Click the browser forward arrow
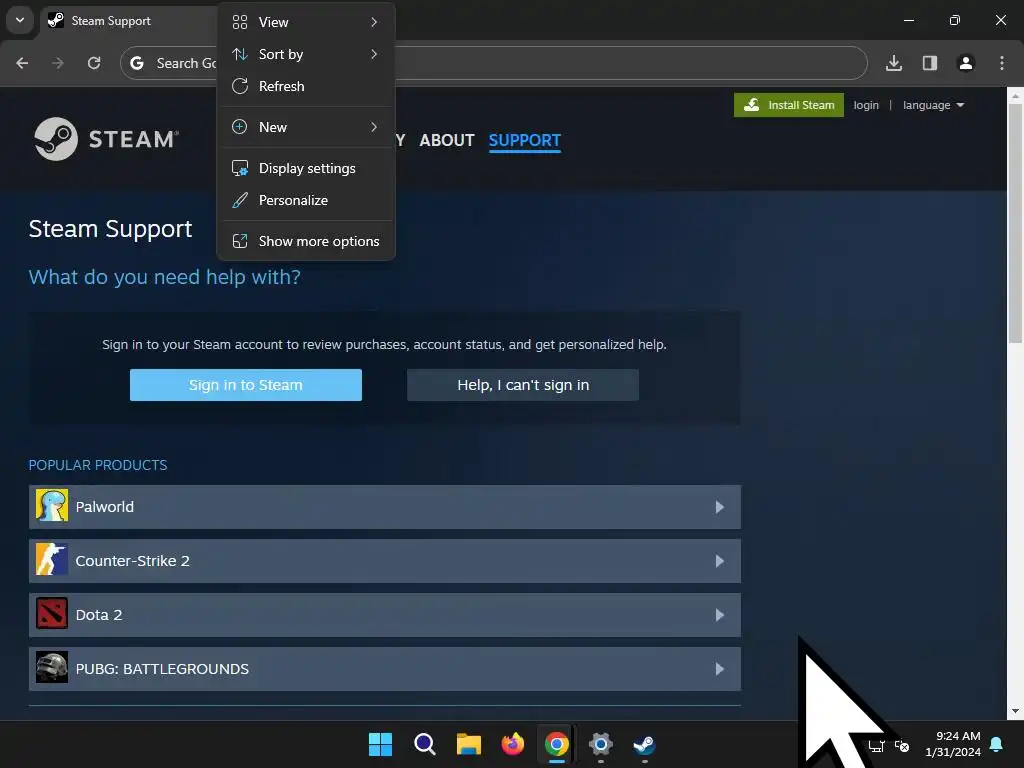1024x768 pixels. tap(57, 63)
